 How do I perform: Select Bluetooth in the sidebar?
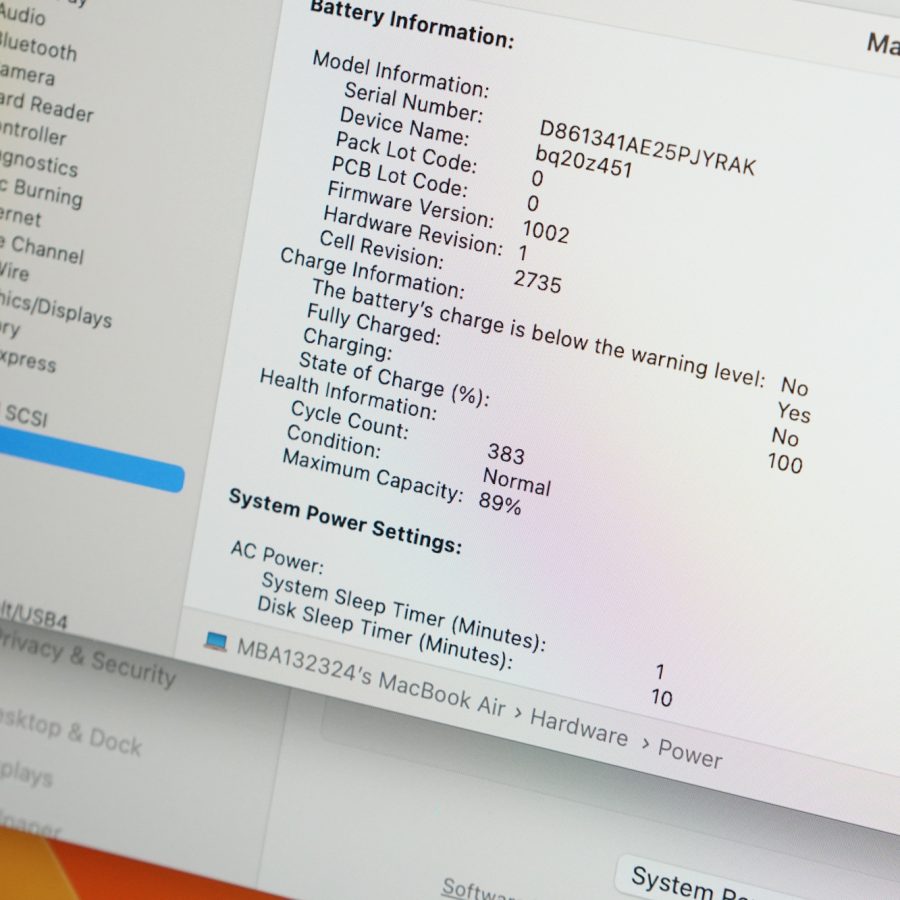tap(38, 47)
